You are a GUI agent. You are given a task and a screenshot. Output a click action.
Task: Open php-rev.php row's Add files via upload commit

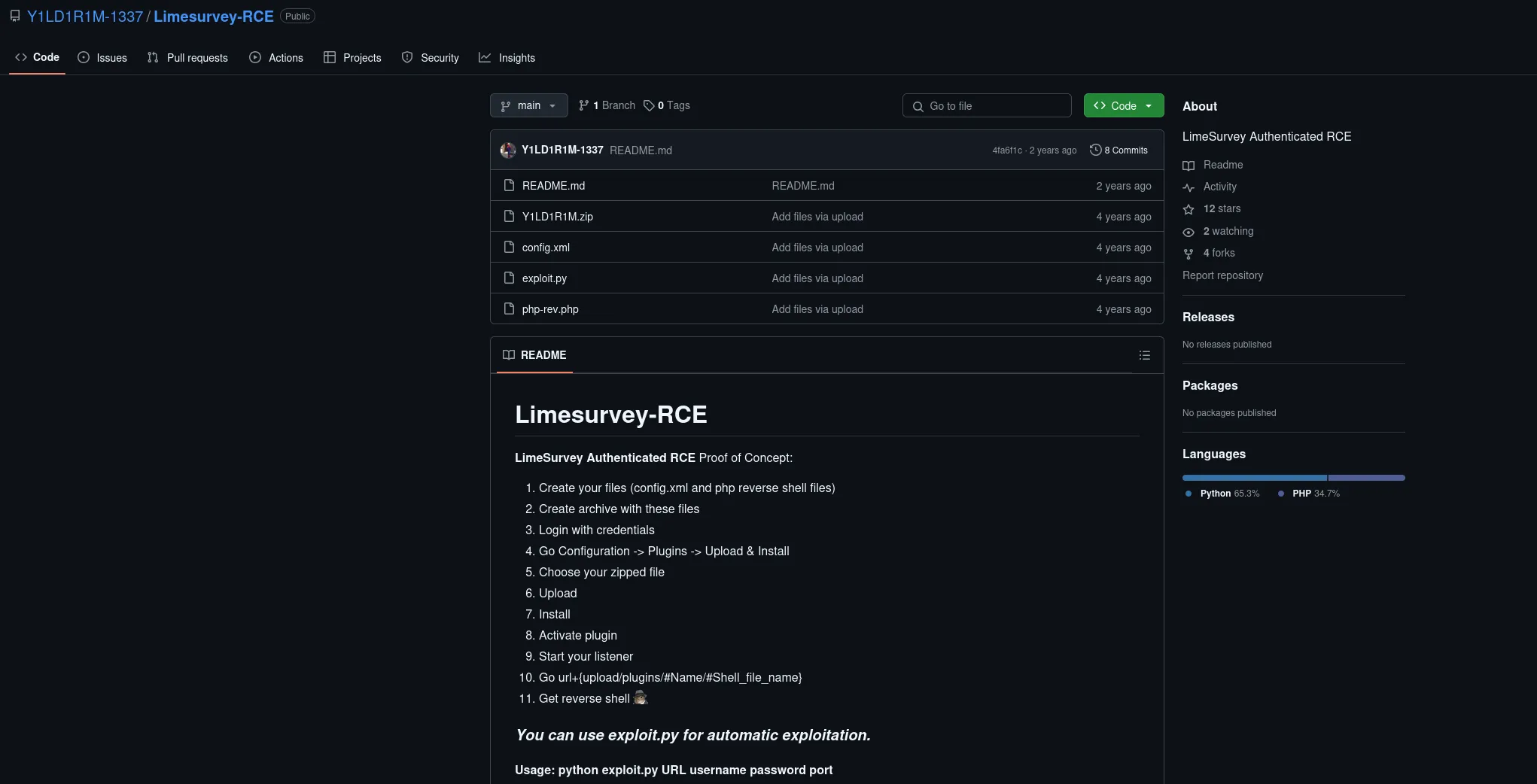tap(817, 309)
